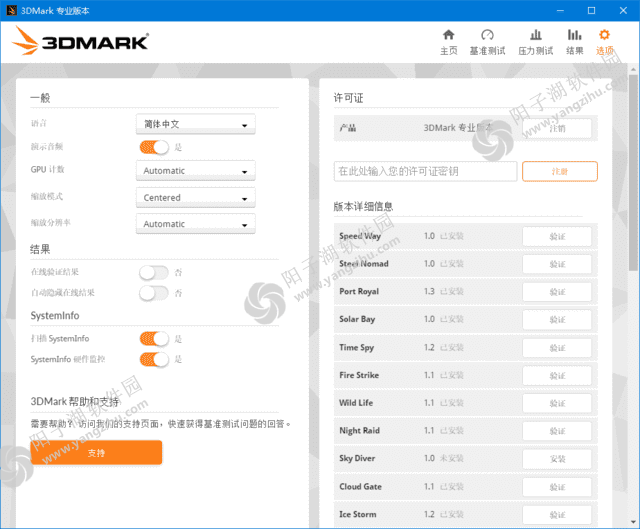The width and height of the screenshot is (640, 529).
Task: Open the Home (主页) icon
Action: click(449, 42)
